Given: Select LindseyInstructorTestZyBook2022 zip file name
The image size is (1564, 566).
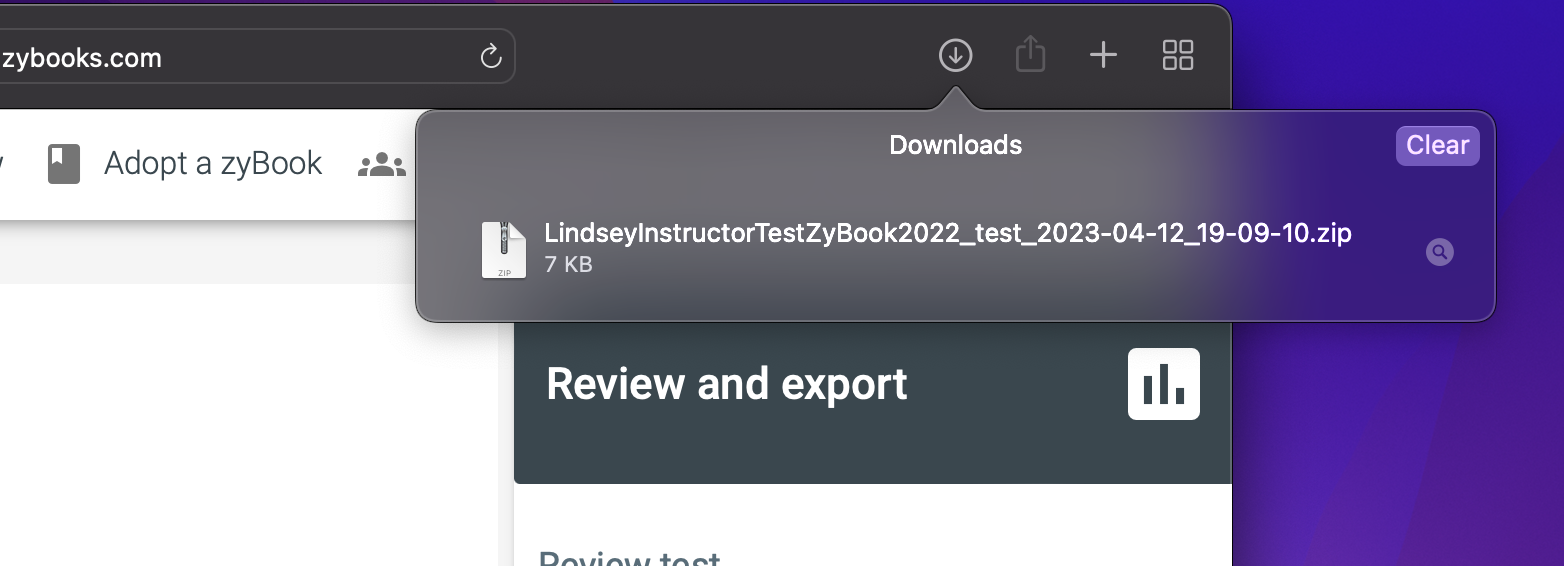Looking at the screenshot, I should tap(948, 233).
